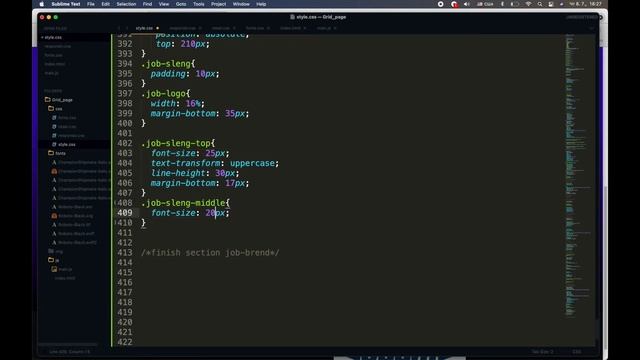Open the Wi-Fi menu bar icon

click(529, 4)
